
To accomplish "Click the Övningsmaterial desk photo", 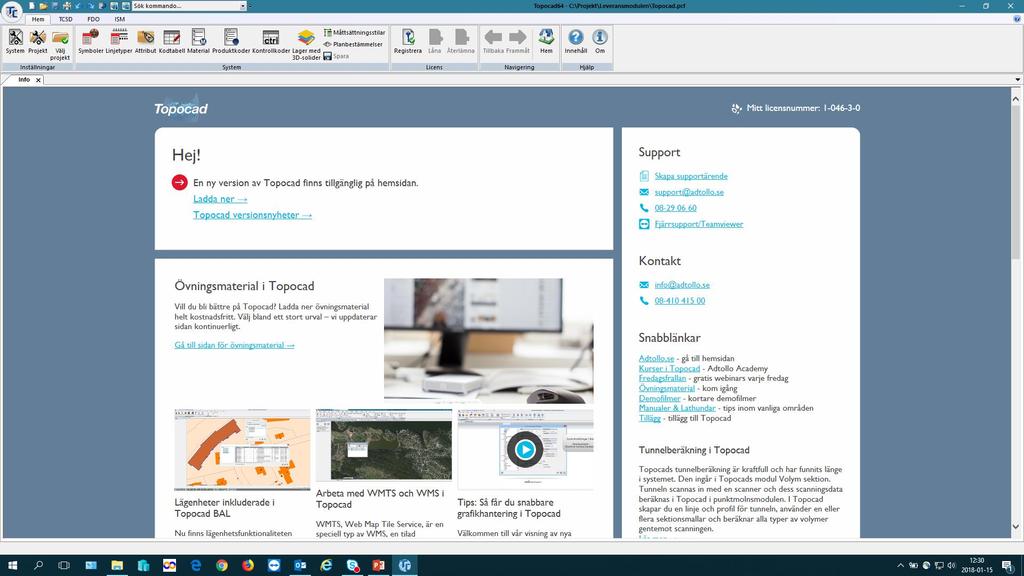I will (488, 340).
